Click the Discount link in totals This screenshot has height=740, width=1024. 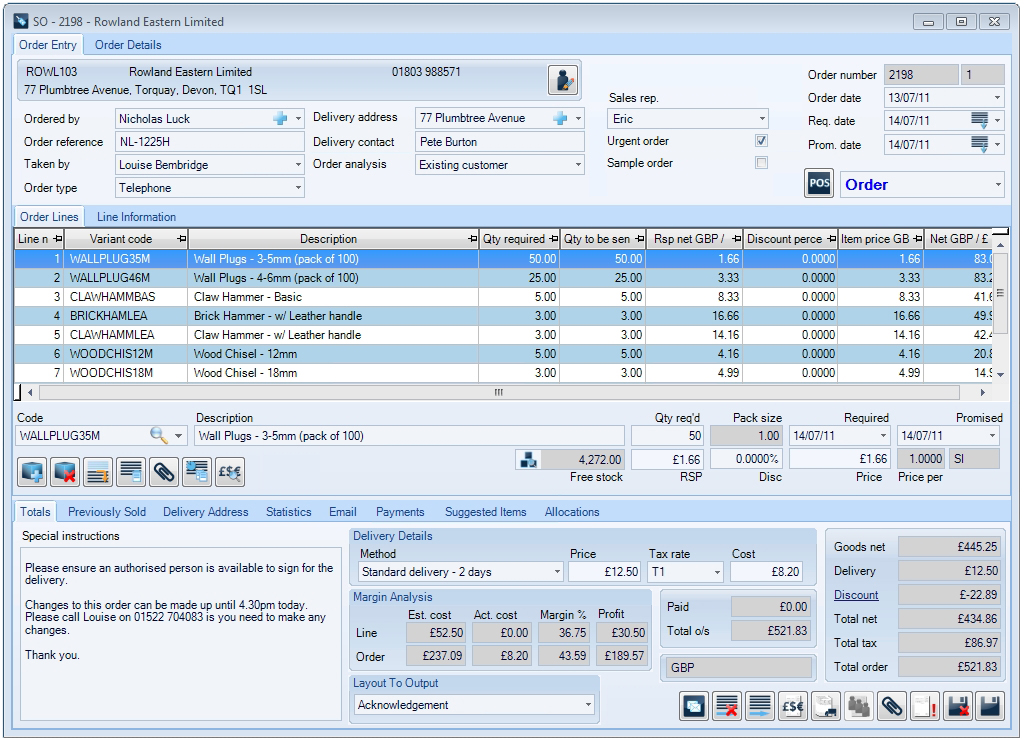pyautogui.click(x=856, y=595)
